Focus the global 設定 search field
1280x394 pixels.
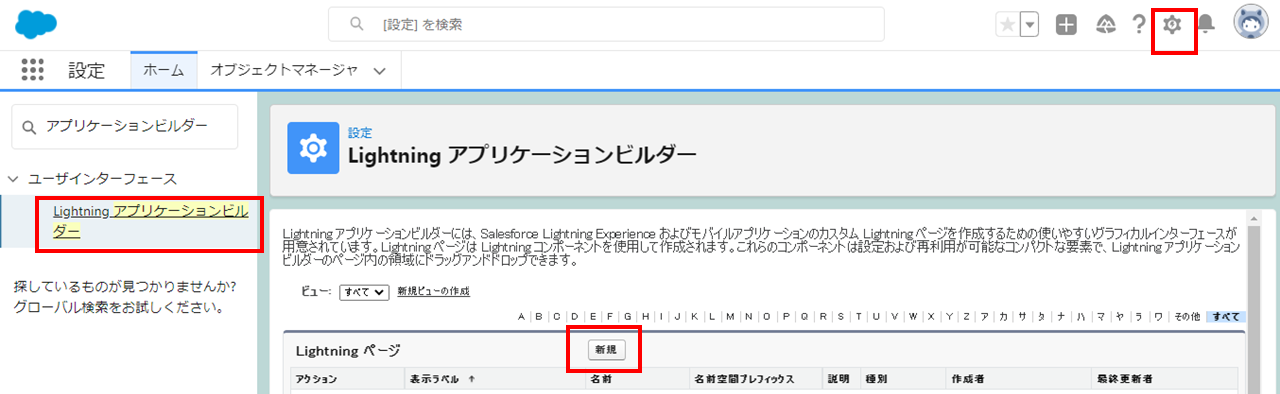click(606, 24)
